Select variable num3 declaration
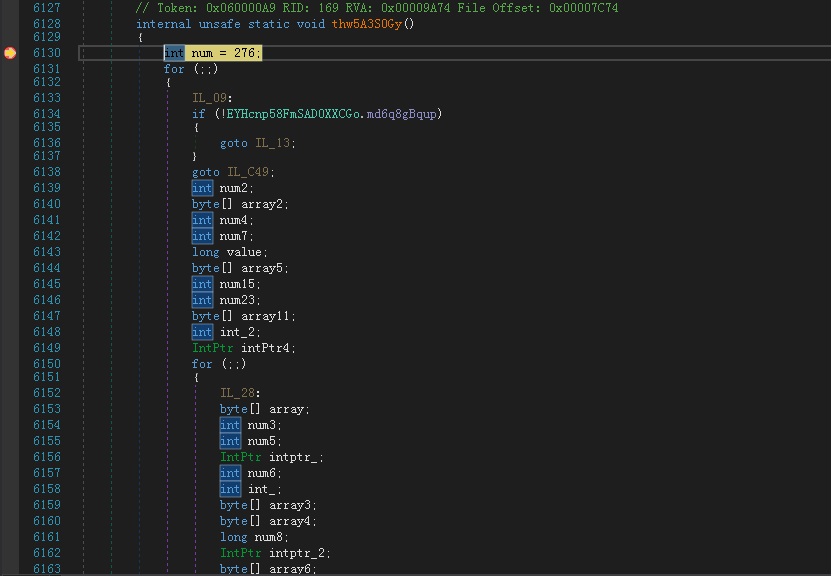Image resolution: width=831 pixels, height=576 pixels. click(262, 425)
